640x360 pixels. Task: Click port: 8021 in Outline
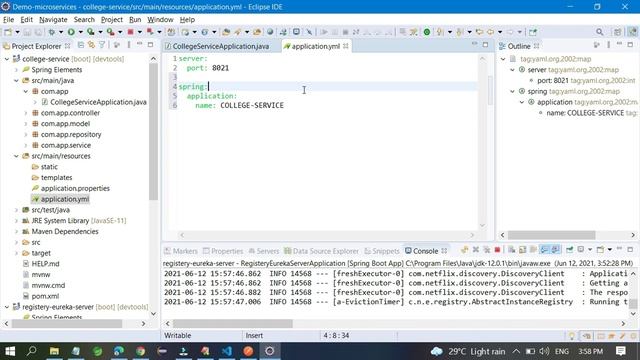click(553, 81)
